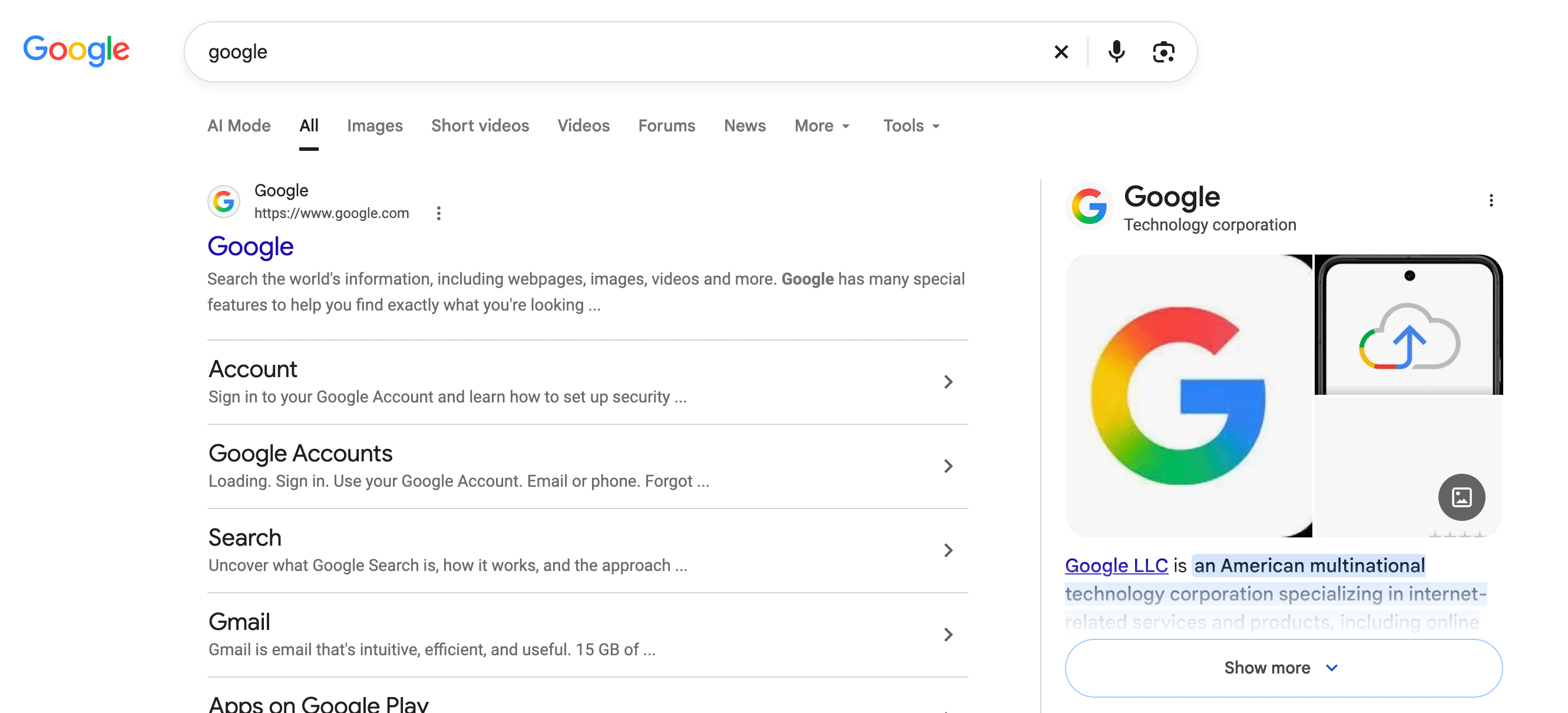
Task: Switch to the AI Mode tab
Action: [x=239, y=126]
